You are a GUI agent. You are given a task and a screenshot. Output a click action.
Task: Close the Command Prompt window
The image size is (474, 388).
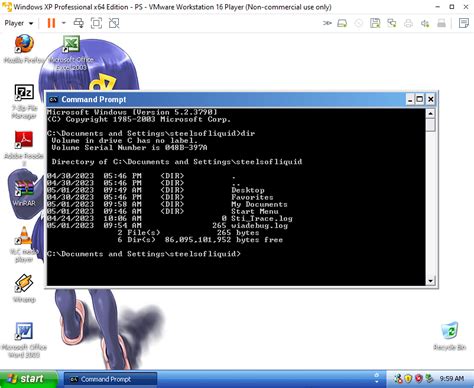431,99
